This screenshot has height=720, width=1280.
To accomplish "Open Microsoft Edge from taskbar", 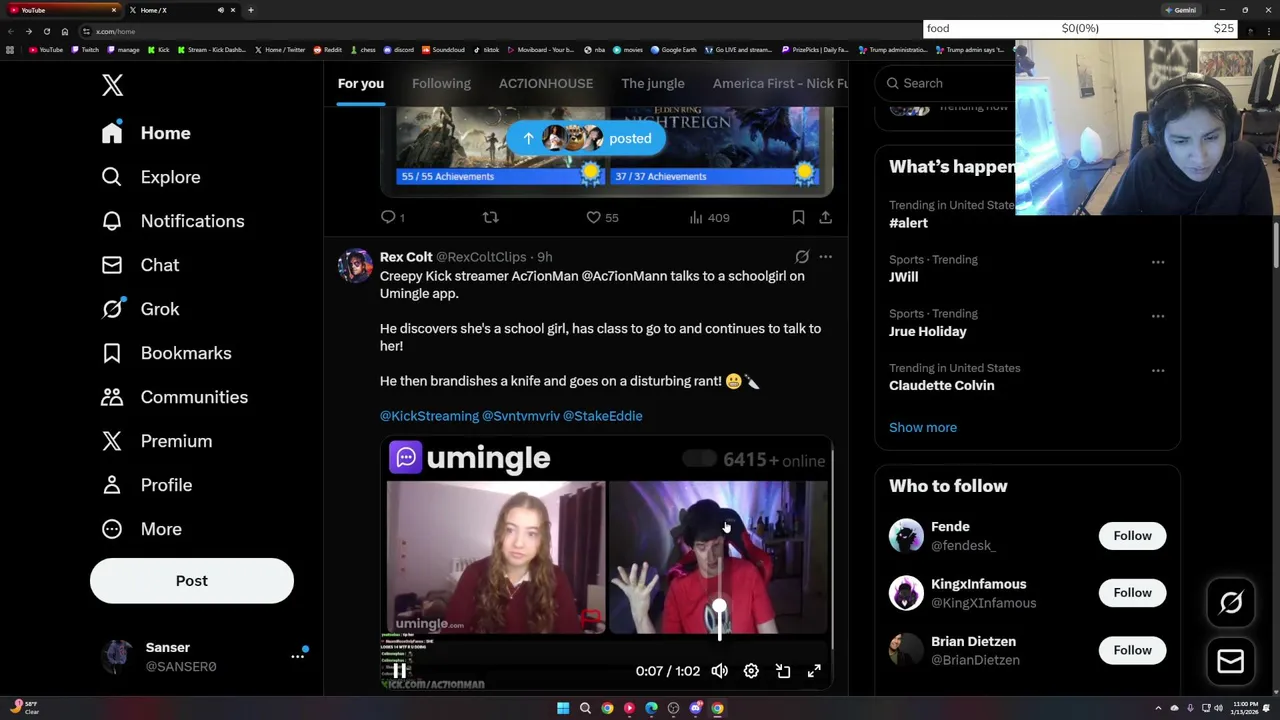I will coord(651,708).
